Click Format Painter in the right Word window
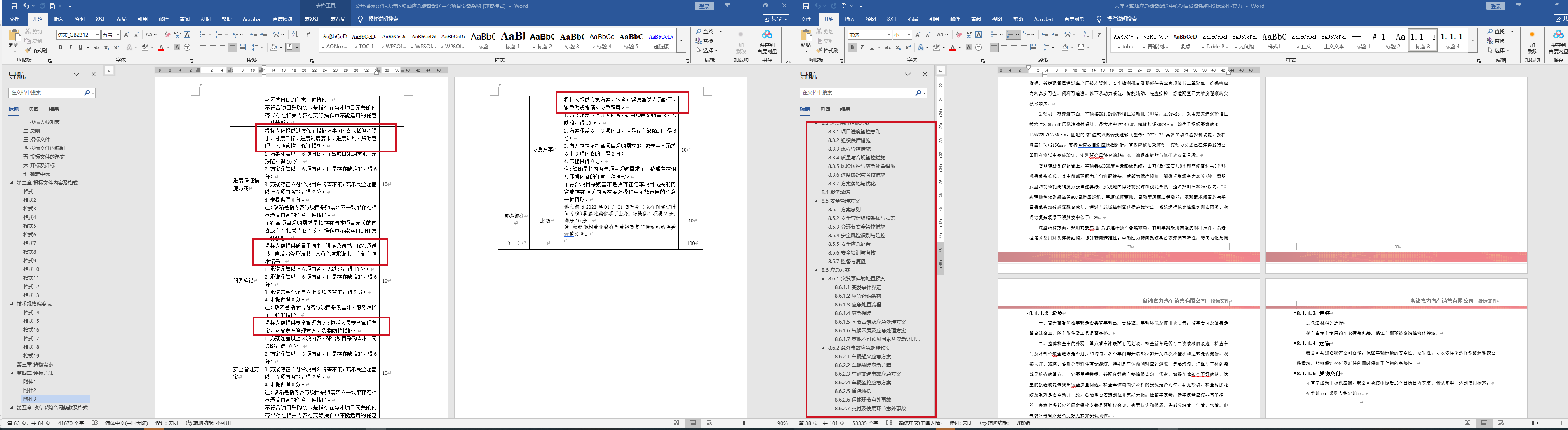The width and height of the screenshot is (1568, 430). [x=826, y=51]
